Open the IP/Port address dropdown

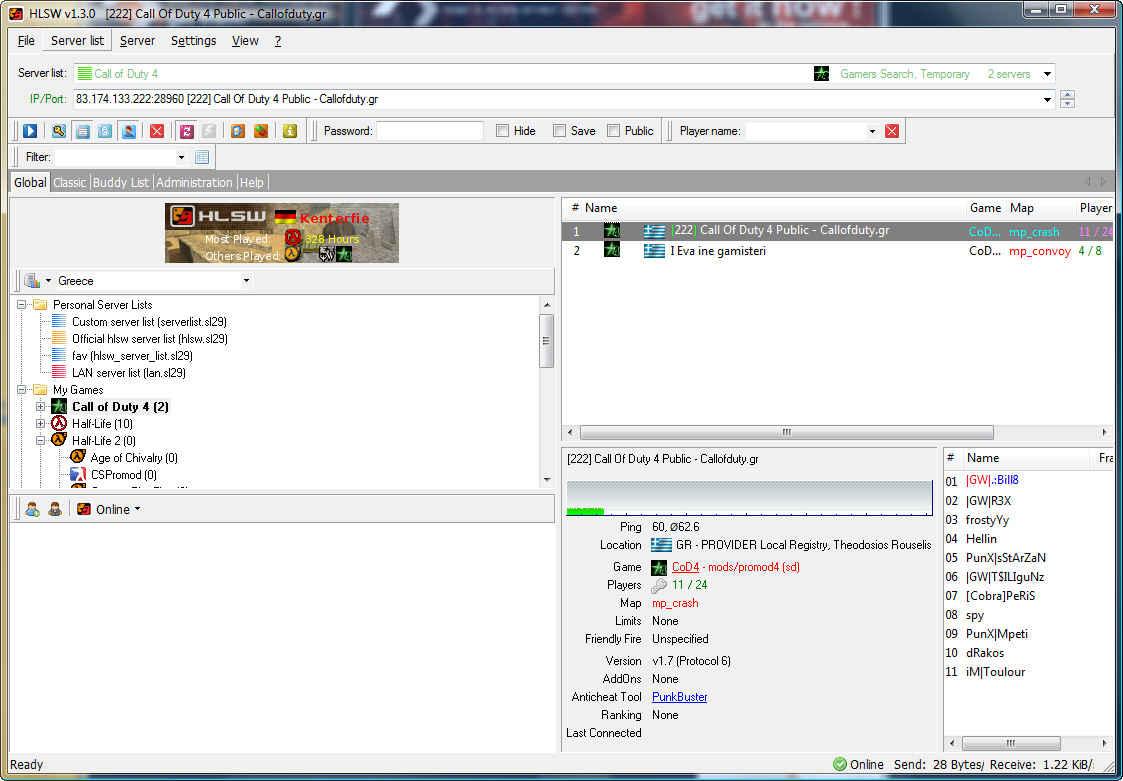click(1047, 100)
